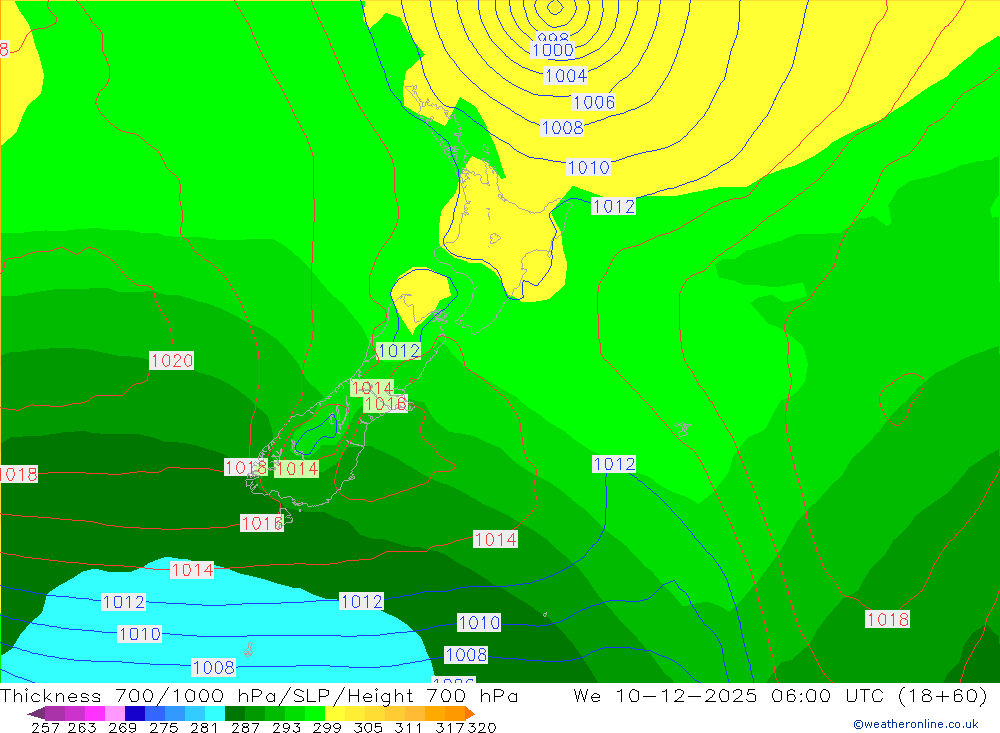Click the legend value 257

[45, 727]
